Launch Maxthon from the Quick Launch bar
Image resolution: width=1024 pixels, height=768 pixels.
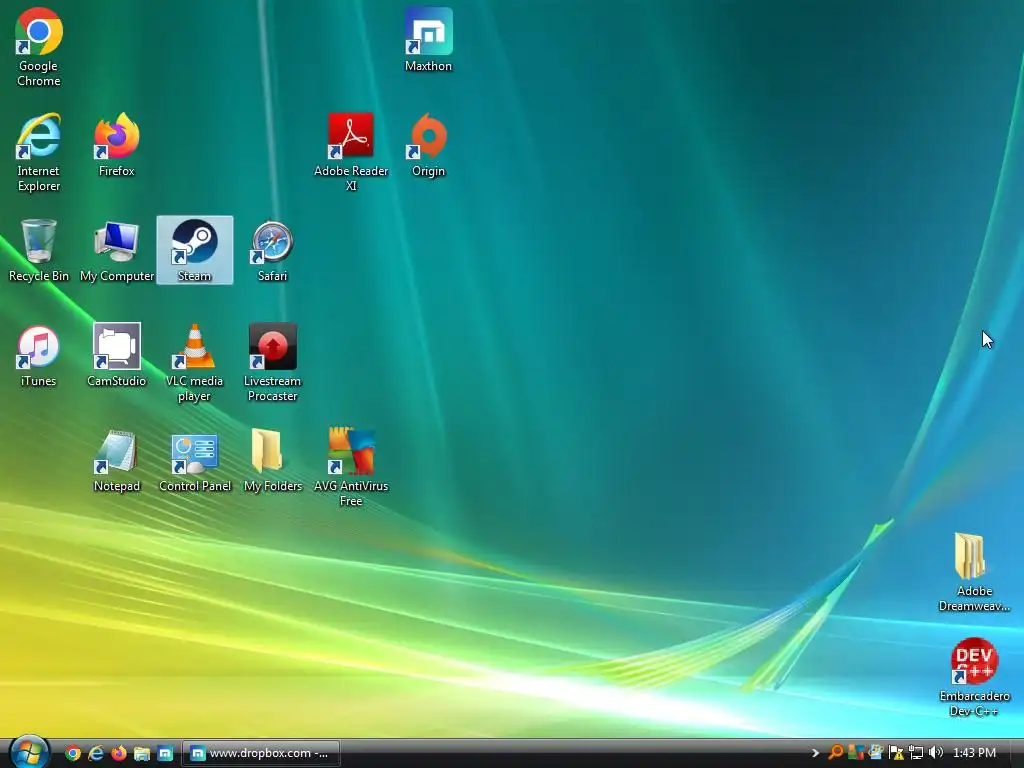click(x=165, y=753)
